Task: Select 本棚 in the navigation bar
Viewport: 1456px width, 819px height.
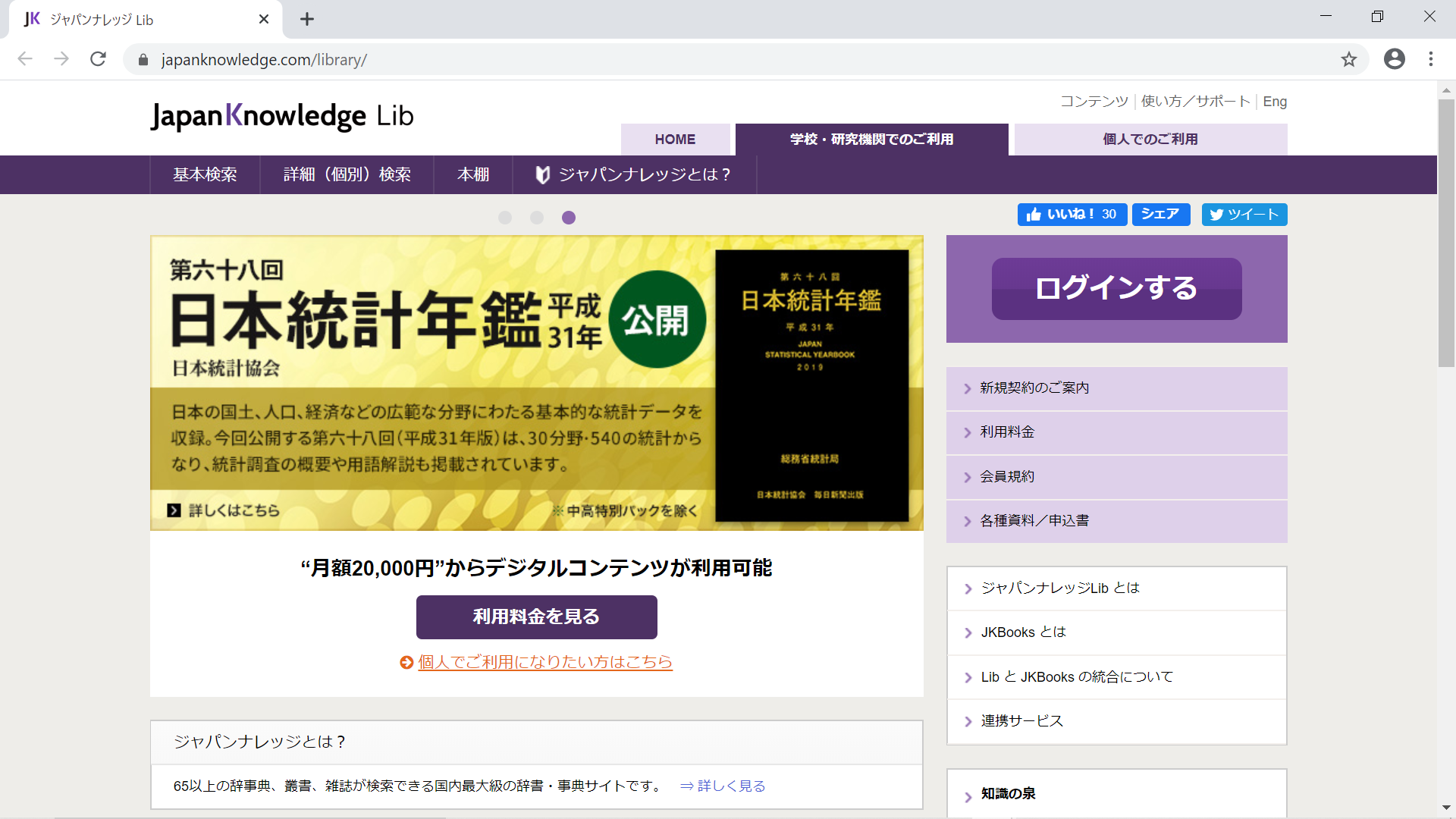Action: click(473, 175)
